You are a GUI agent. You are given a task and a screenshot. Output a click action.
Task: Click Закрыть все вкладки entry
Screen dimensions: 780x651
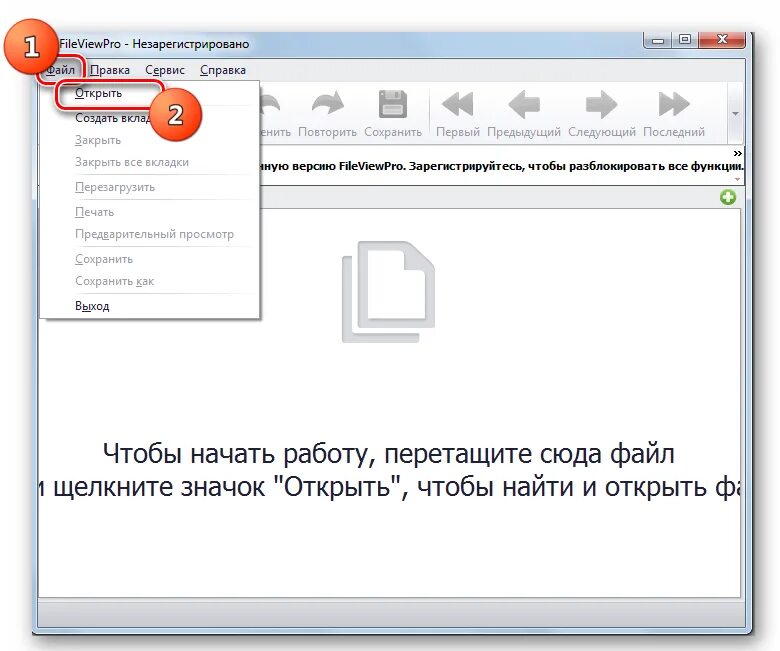(149, 162)
